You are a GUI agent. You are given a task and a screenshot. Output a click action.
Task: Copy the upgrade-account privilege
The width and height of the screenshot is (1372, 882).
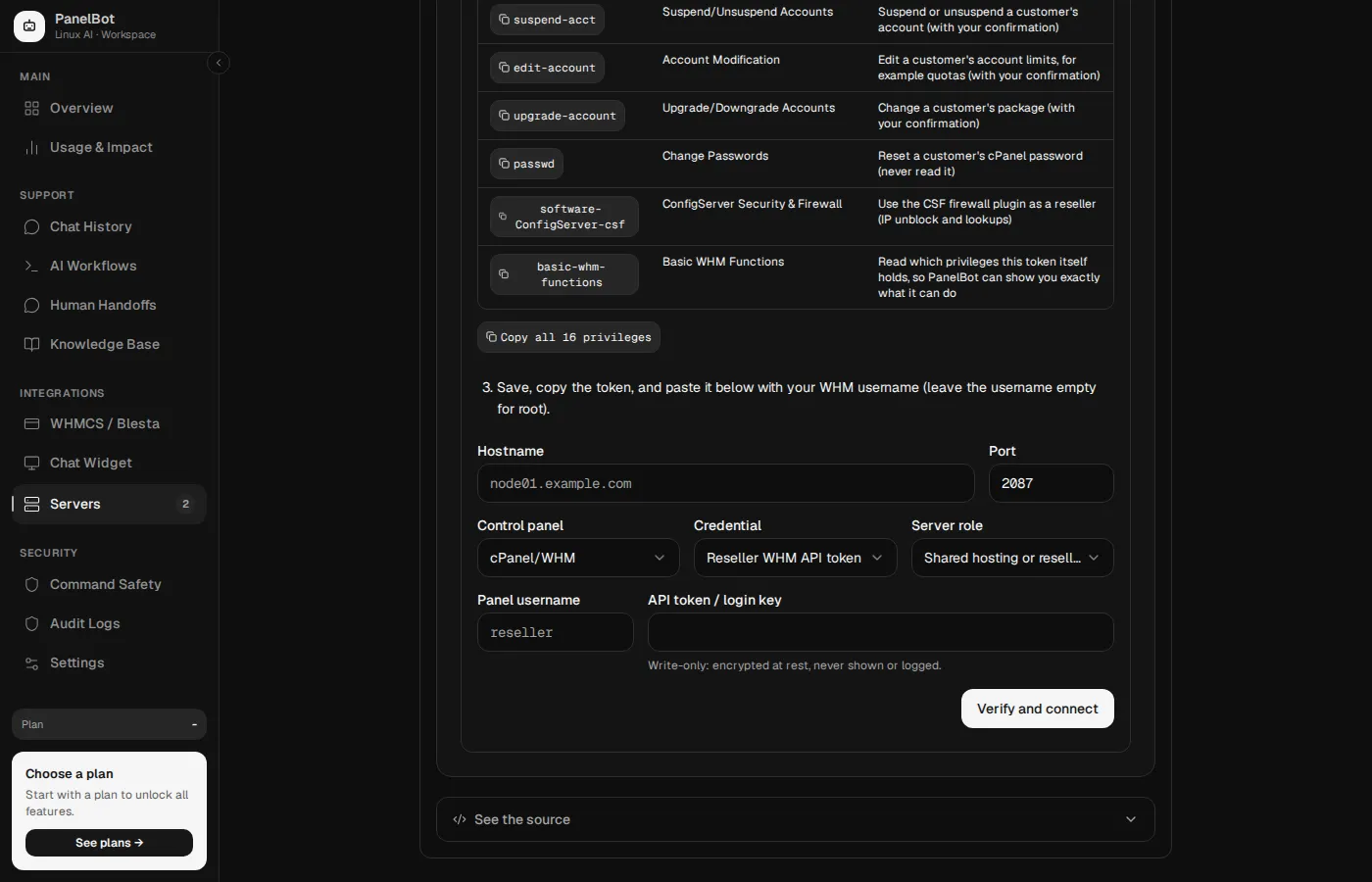click(557, 116)
